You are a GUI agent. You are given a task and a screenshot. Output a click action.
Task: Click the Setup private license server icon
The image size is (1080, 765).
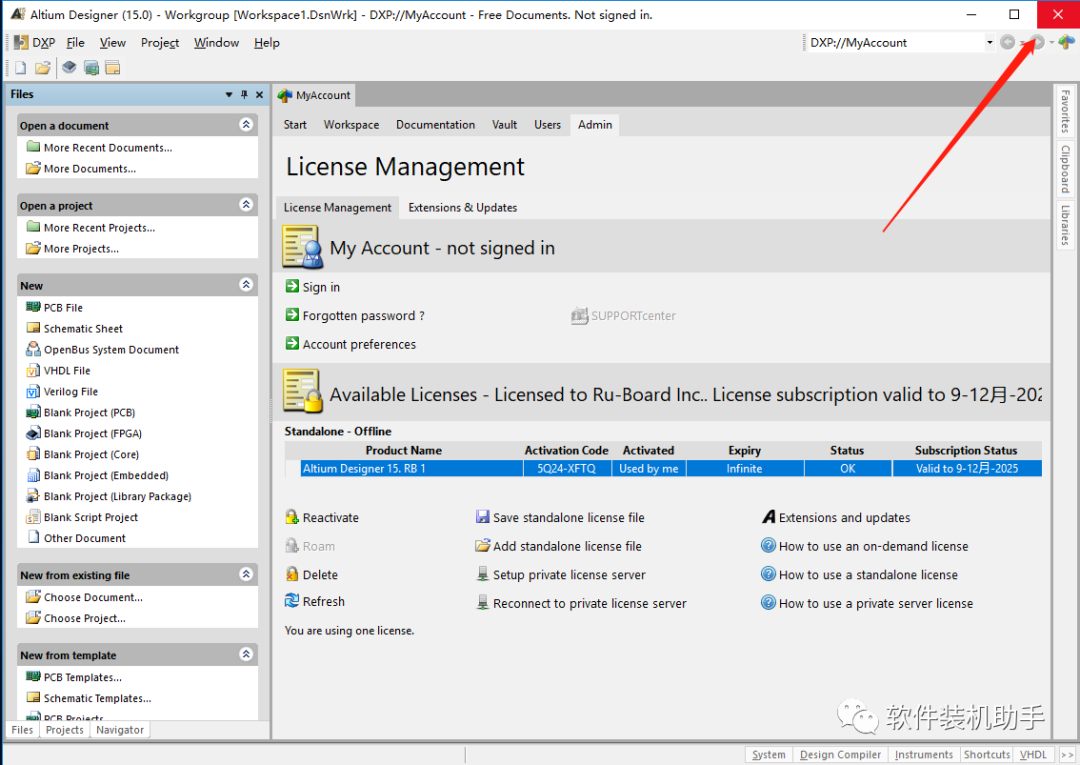pos(482,574)
